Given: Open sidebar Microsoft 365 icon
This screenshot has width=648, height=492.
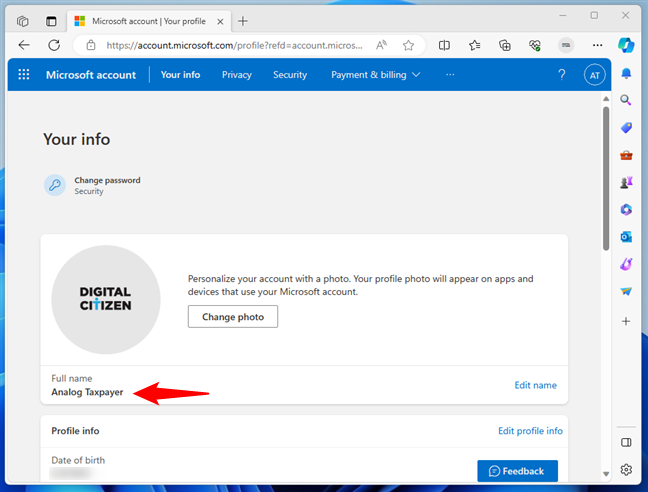Looking at the screenshot, I should pyautogui.click(x=626, y=209).
